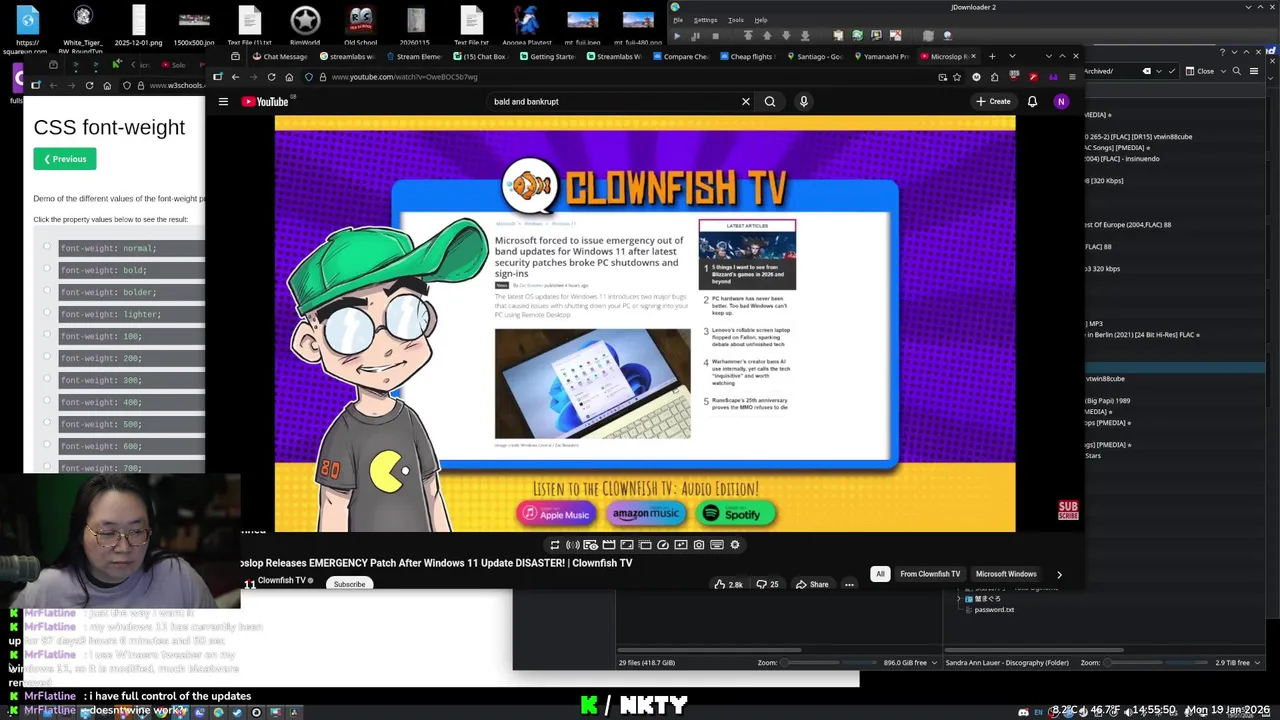Select the All filter chip
The width and height of the screenshot is (1280, 720).
coord(880,574)
